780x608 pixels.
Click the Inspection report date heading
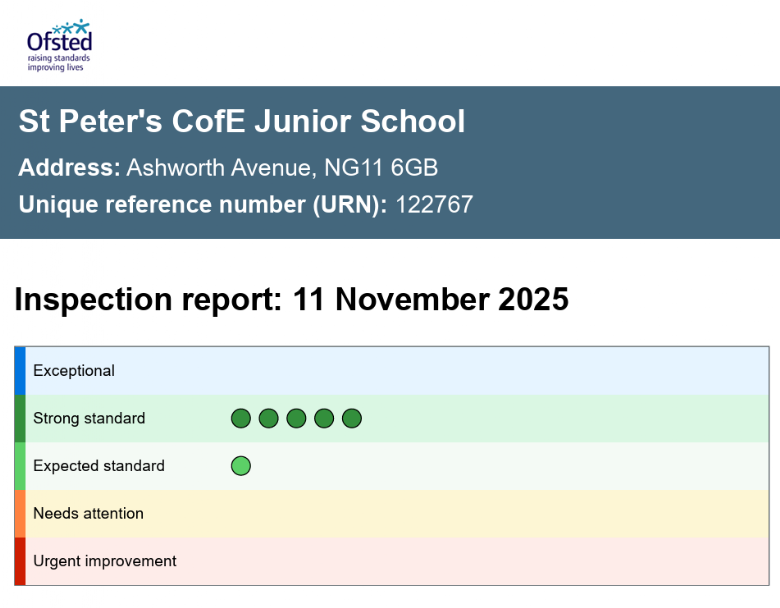292,300
